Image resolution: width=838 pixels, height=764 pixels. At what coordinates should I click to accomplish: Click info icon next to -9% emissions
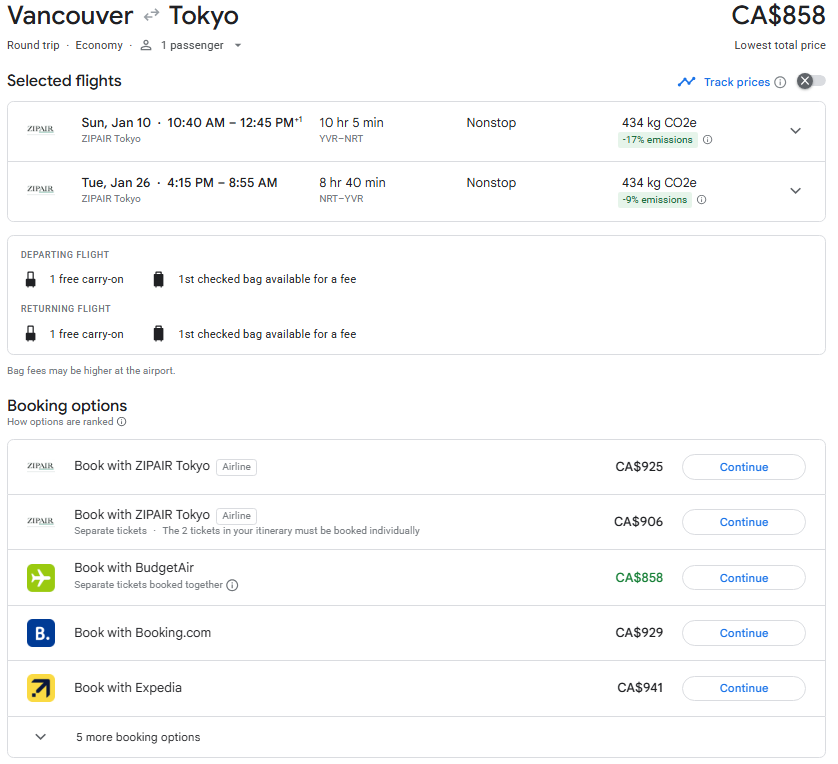click(701, 200)
